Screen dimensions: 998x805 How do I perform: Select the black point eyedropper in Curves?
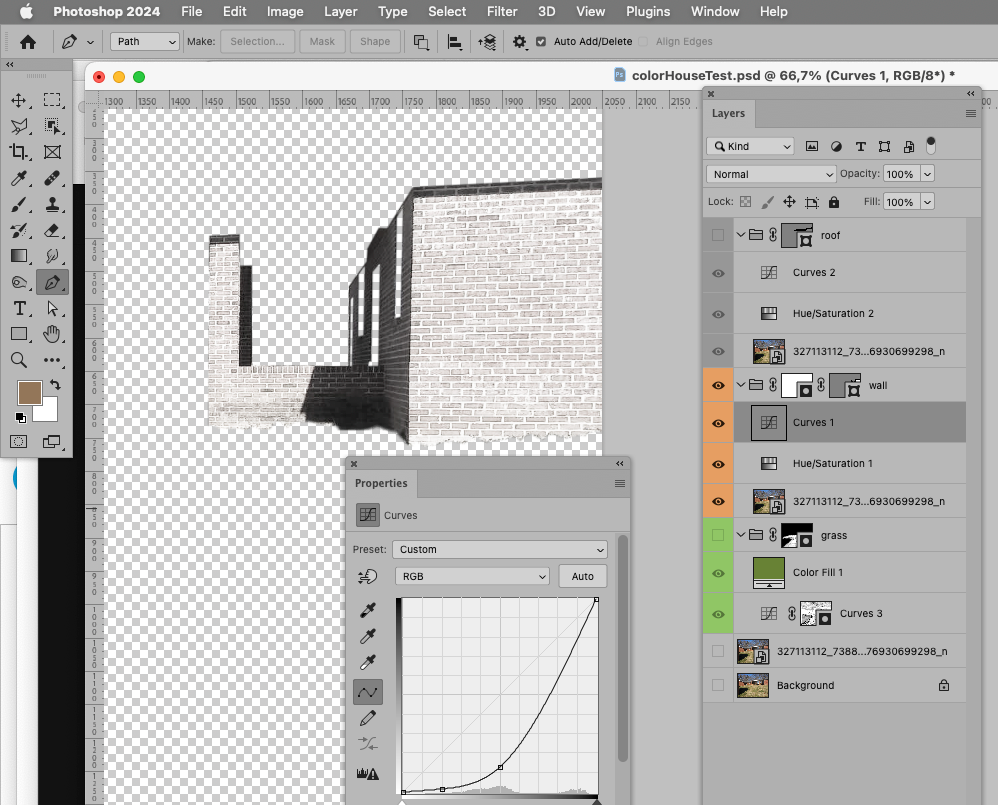pos(369,610)
